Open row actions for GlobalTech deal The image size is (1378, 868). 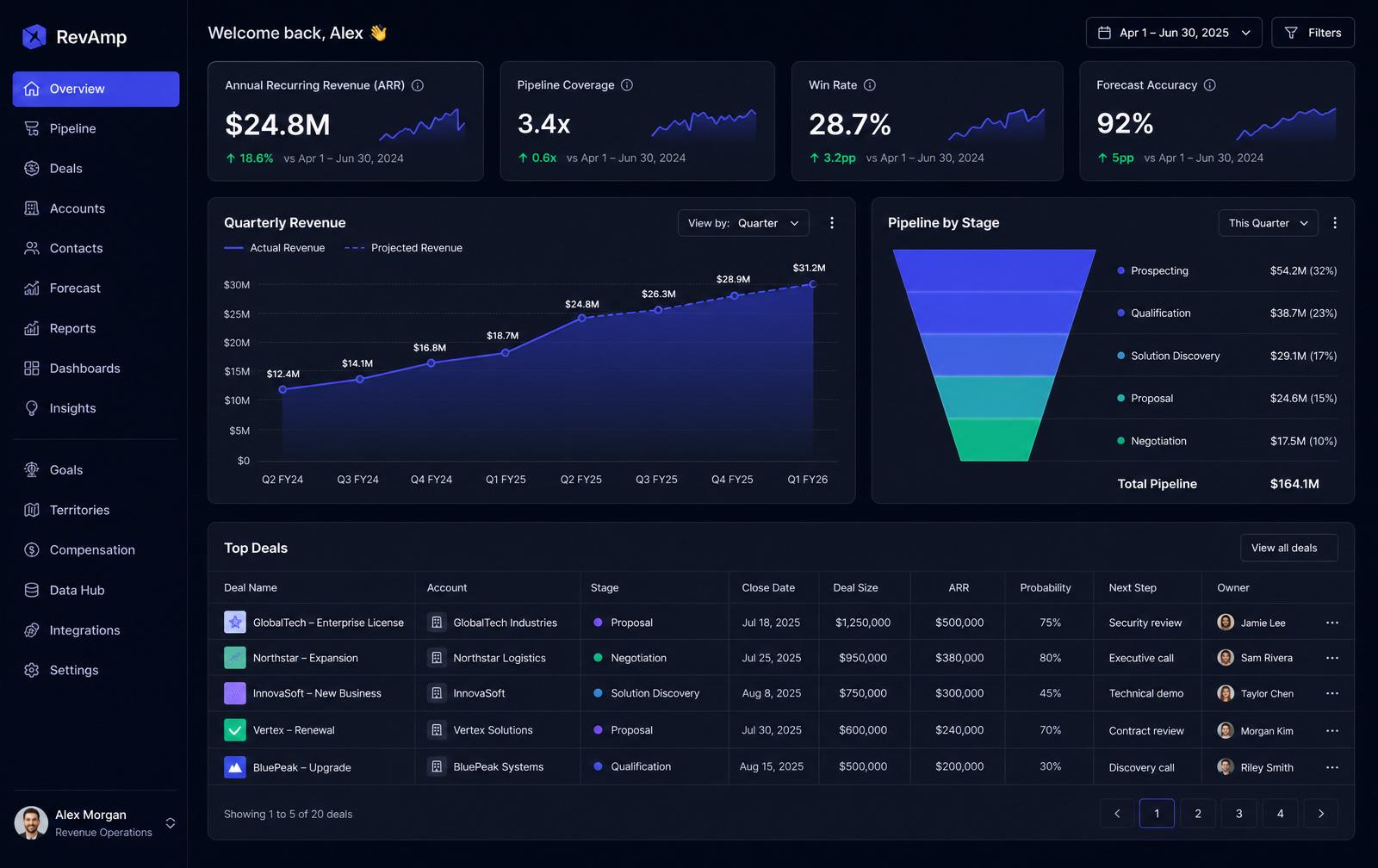click(x=1332, y=623)
